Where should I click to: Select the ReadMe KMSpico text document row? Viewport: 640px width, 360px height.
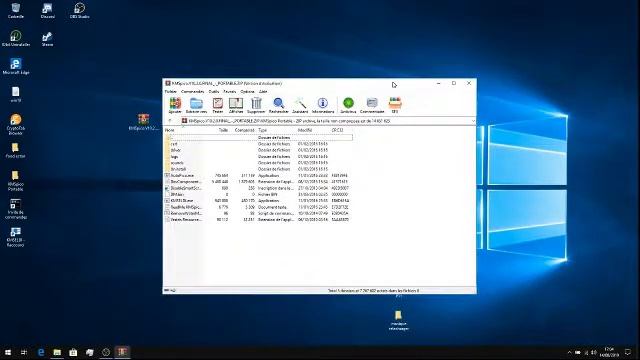(x=258, y=207)
